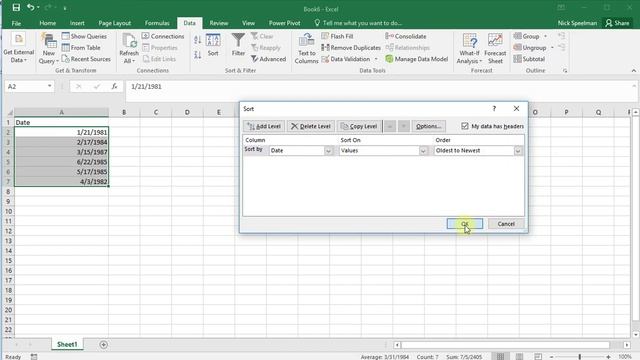Click Consolidate
Viewport: 640px width, 360px height.
(x=406, y=36)
